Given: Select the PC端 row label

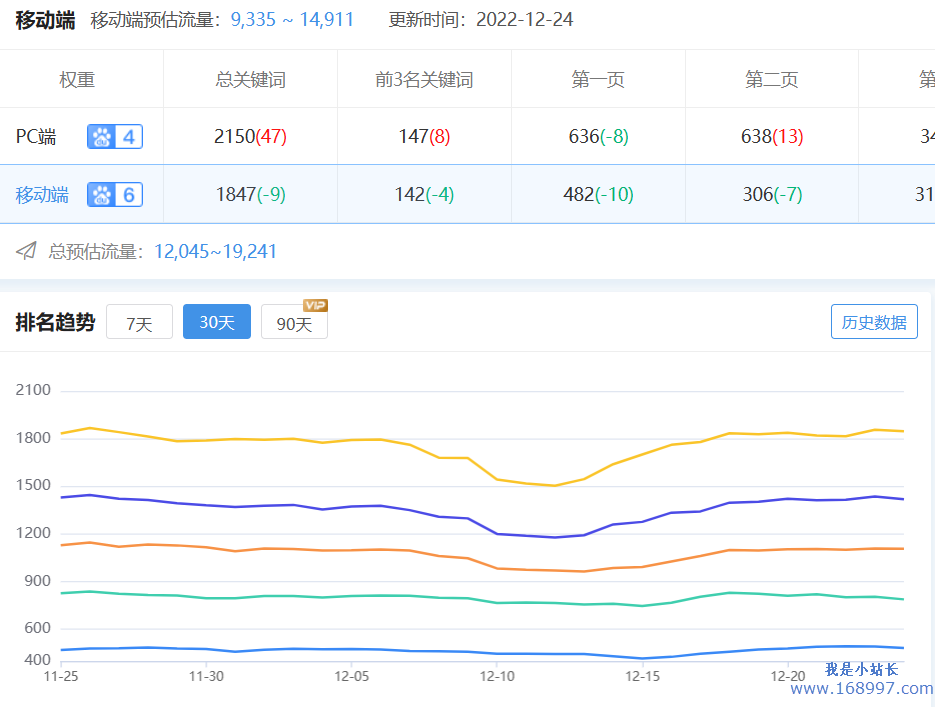Looking at the screenshot, I should point(36,137).
